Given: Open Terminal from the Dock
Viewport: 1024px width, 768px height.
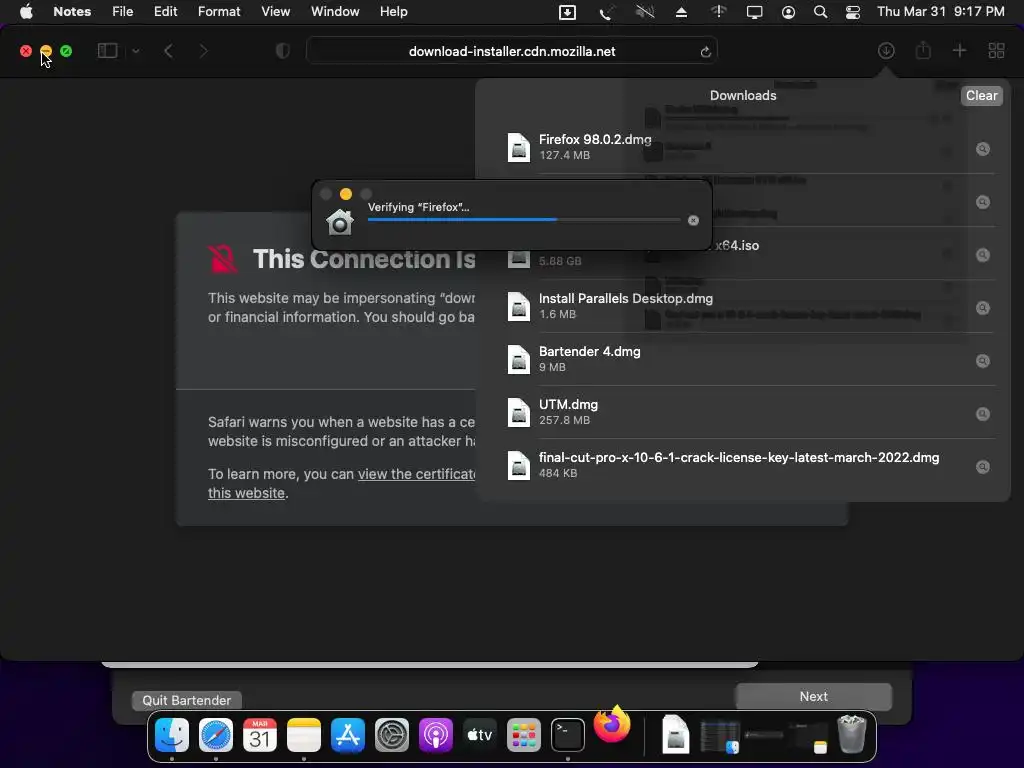Looking at the screenshot, I should (x=568, y=735).
